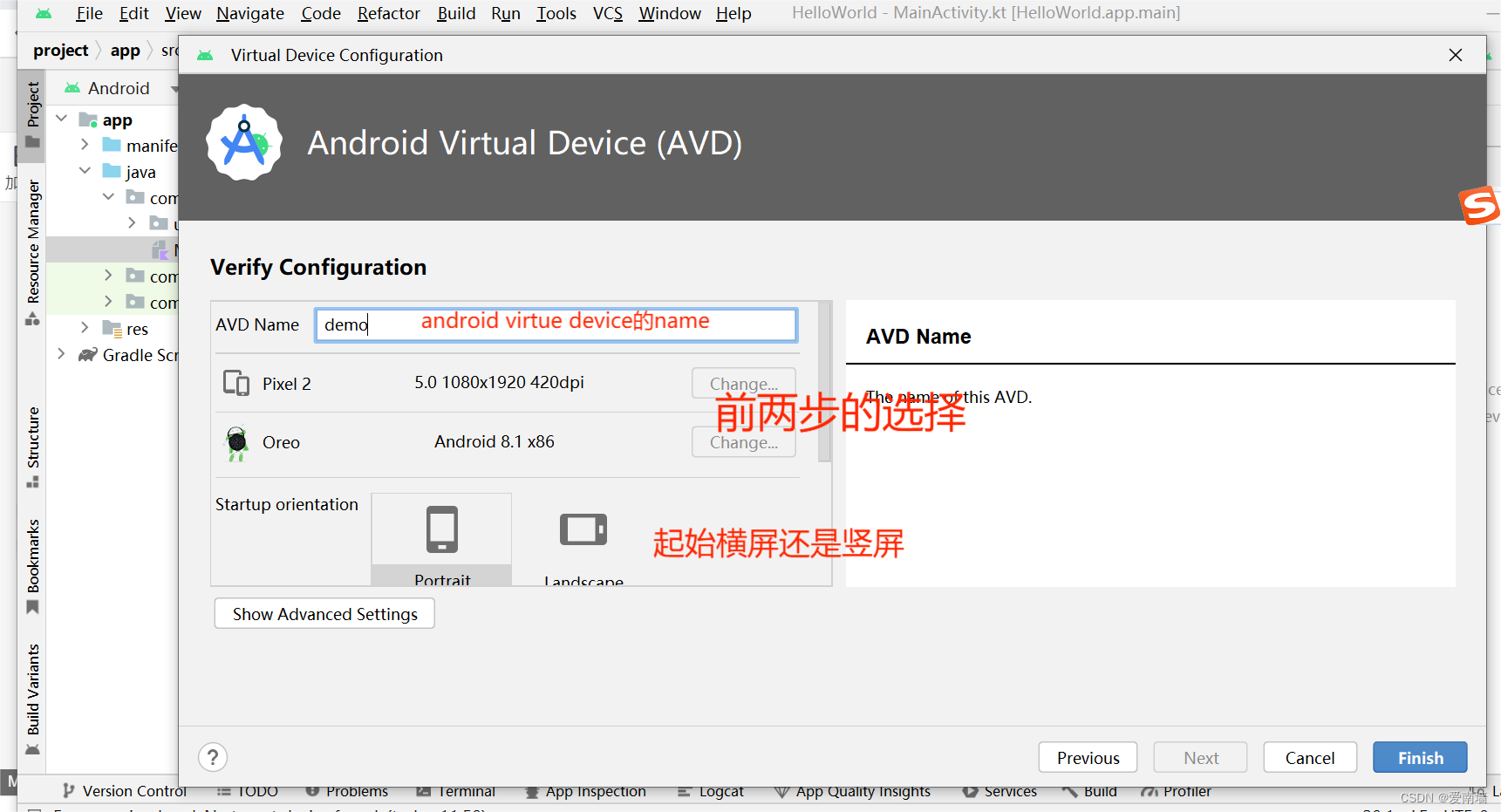Screen dimensions: 1501x812
Task: Click Change button for Pixel 2 device
Action: (x=744, y=383)
